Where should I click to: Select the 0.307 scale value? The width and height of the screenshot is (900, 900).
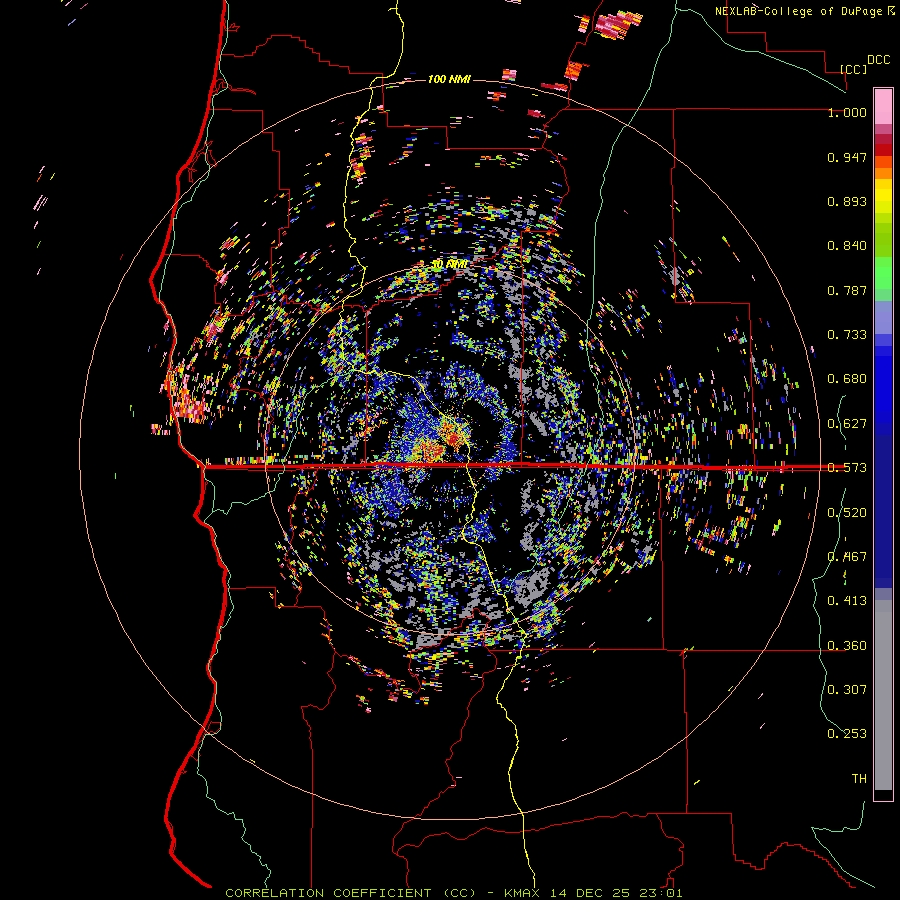[847, 690]
